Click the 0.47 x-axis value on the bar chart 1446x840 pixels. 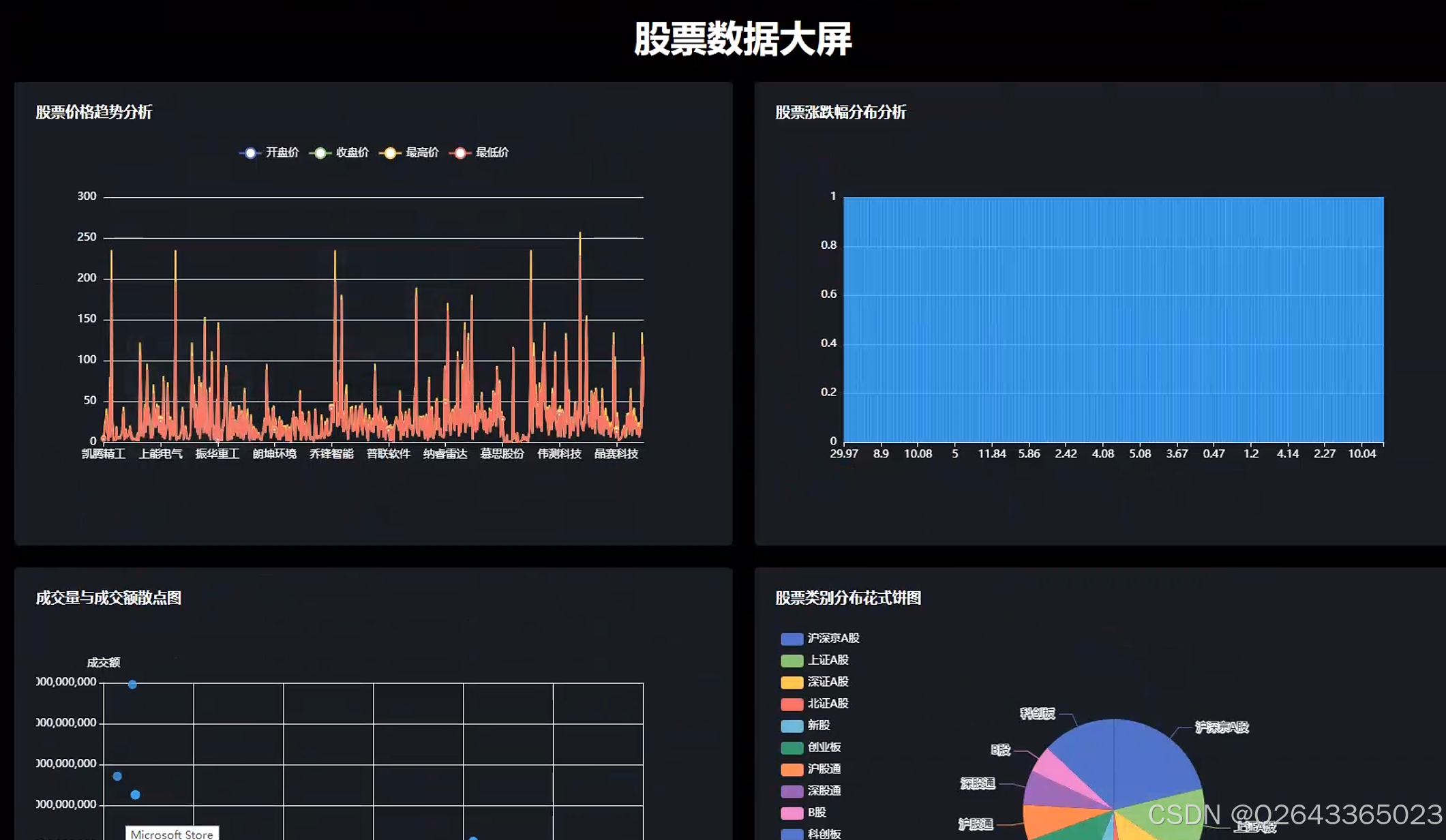point(1214,454)
